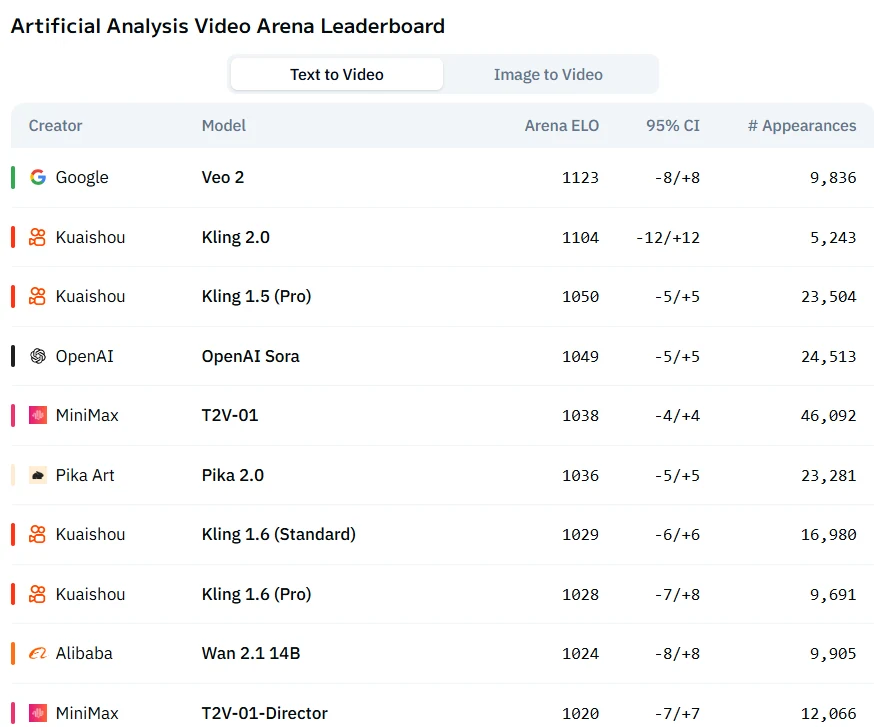
Task: Select the Pika 2.0 model name
Action: pos(232,475)
